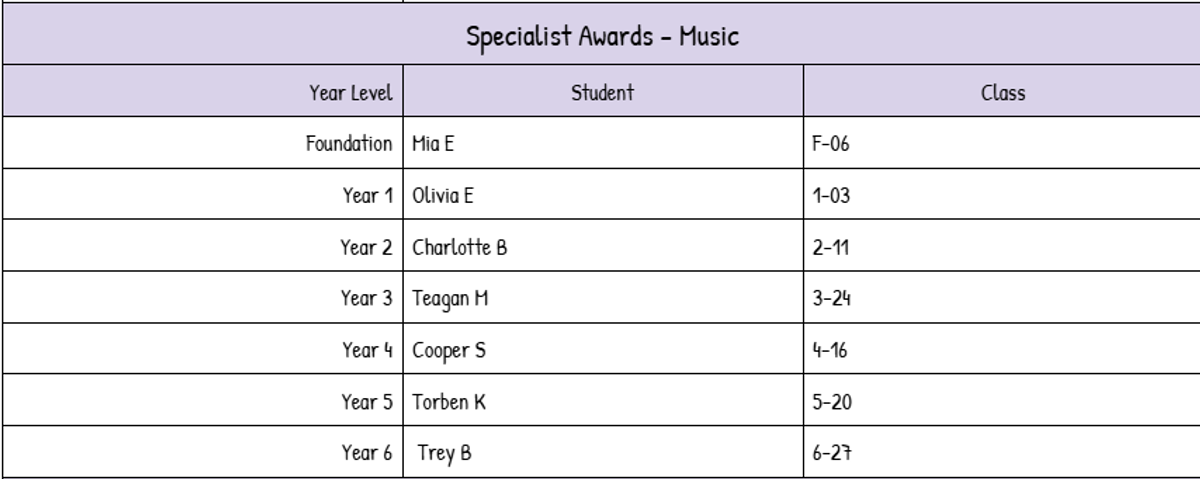Select the 'Year 6' cell
The height and width of the screenshot is (479, 1200).
coord(367,453)
